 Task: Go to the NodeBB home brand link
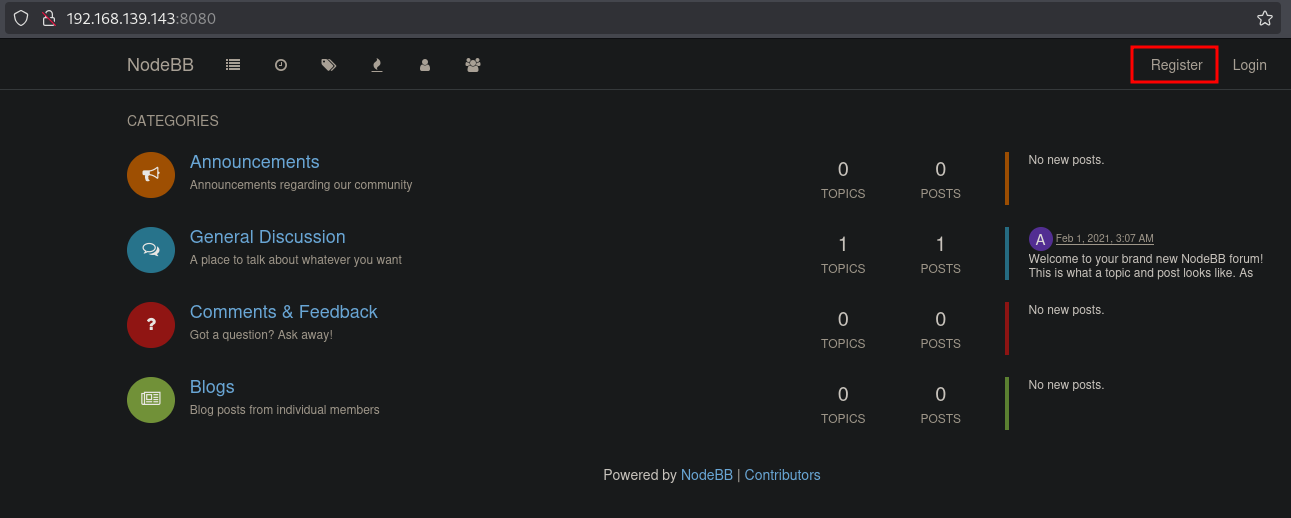160,65
